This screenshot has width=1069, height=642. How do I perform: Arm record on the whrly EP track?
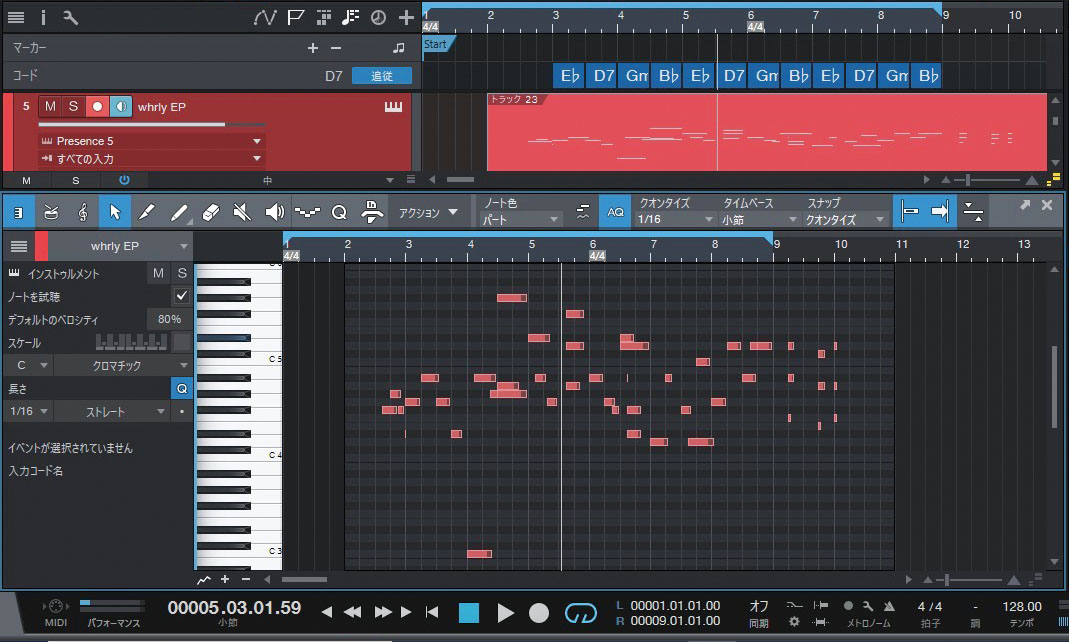click(x=97, y=106)
